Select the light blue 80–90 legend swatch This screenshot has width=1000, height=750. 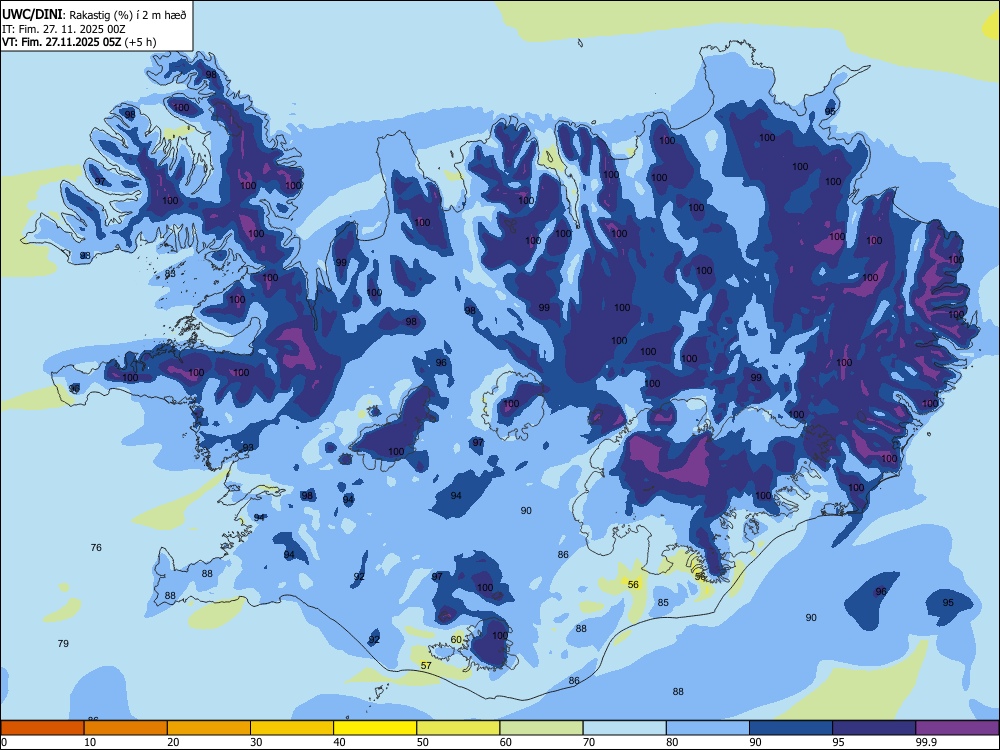click(x=708, y=728)
